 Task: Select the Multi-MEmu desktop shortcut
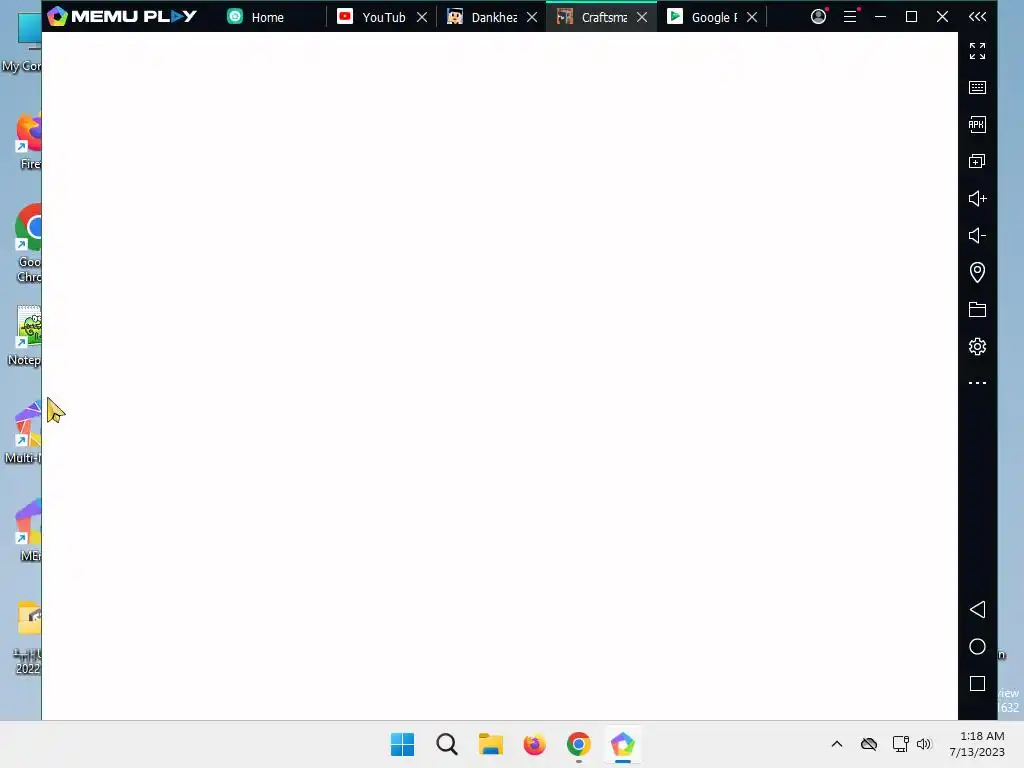point(25,434)
